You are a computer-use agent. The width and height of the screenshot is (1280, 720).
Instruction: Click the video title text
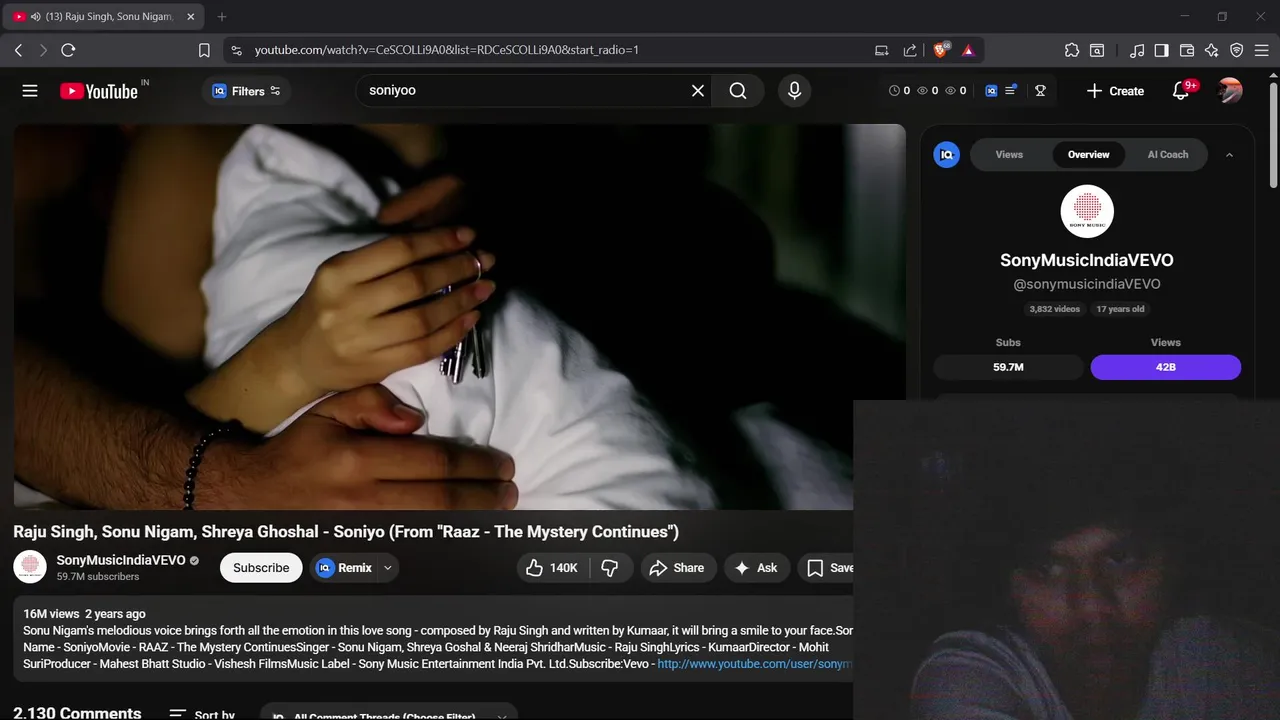point(346,532)
